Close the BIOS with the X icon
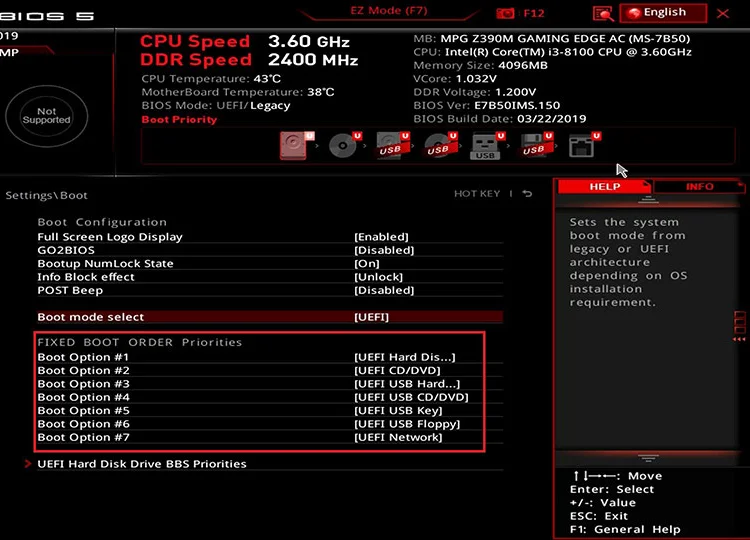This screenshot has height=540, width=750. [723, 13]
